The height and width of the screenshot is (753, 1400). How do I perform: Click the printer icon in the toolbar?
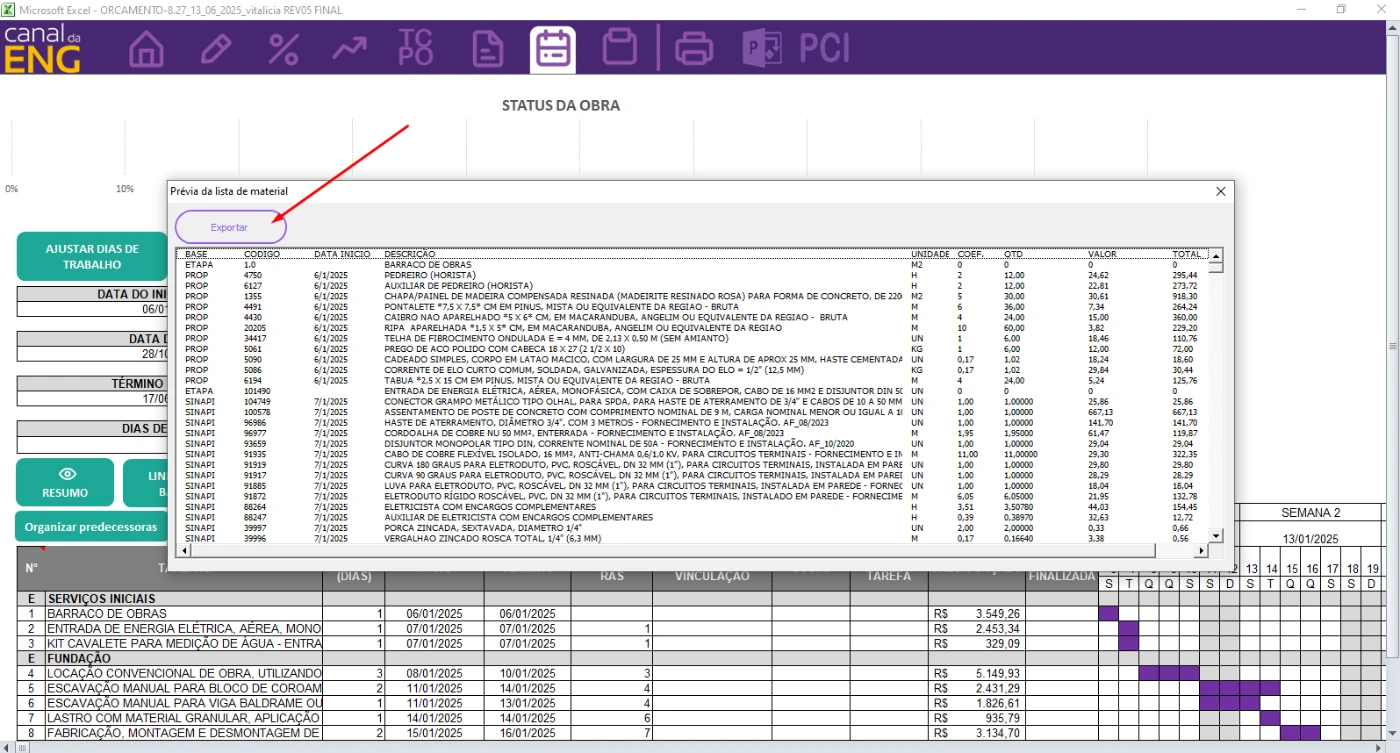(694, 48)
